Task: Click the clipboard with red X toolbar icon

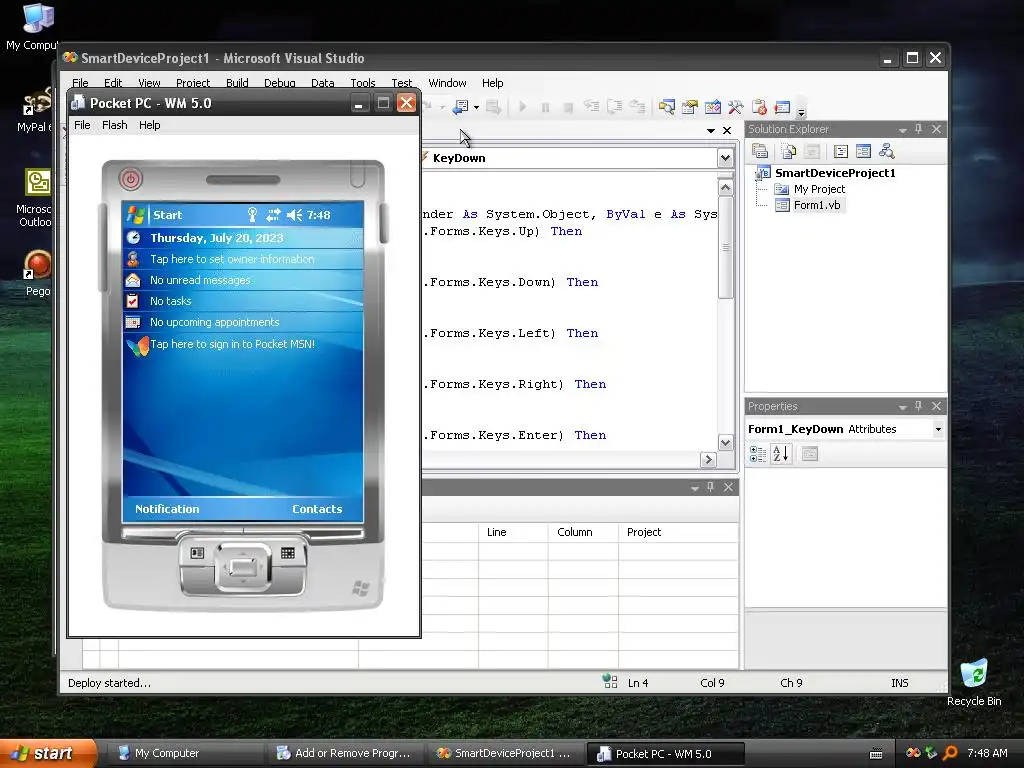Action: [759, 106]
